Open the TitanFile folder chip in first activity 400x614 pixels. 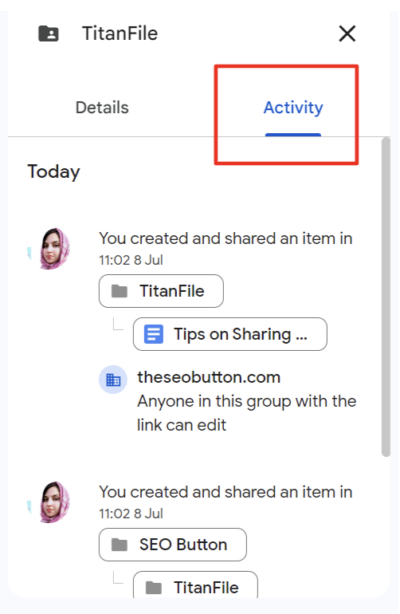pos(161,291)
